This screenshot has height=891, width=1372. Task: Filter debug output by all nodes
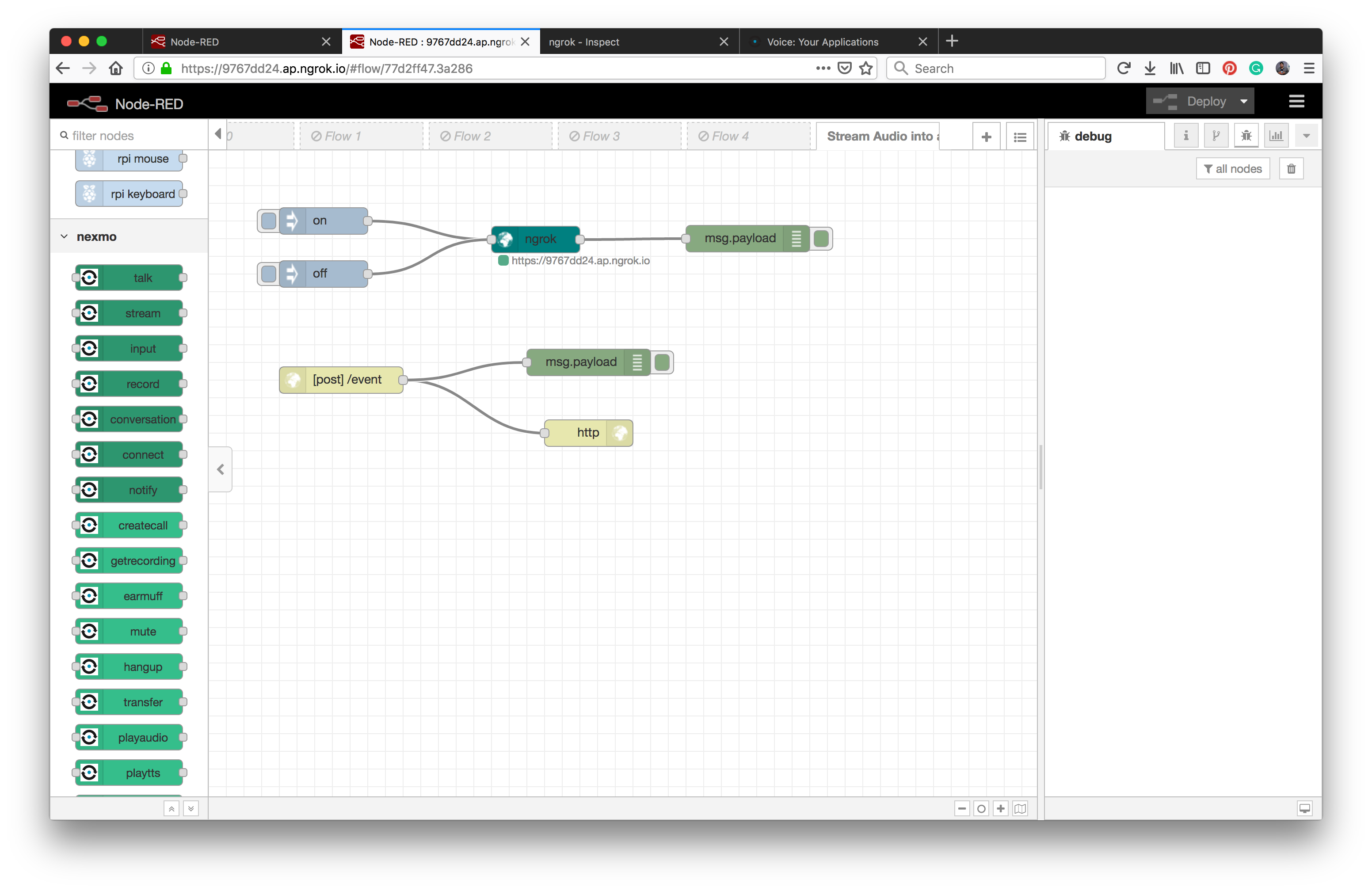click(1233, 169)
